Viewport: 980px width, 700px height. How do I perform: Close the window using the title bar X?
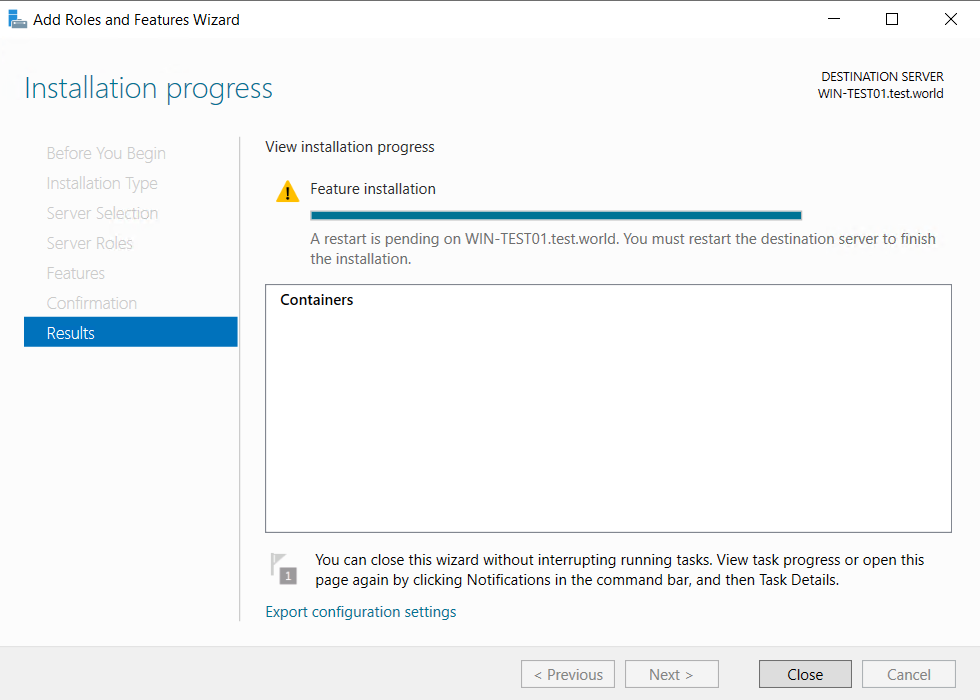click(x=950, y=19)
